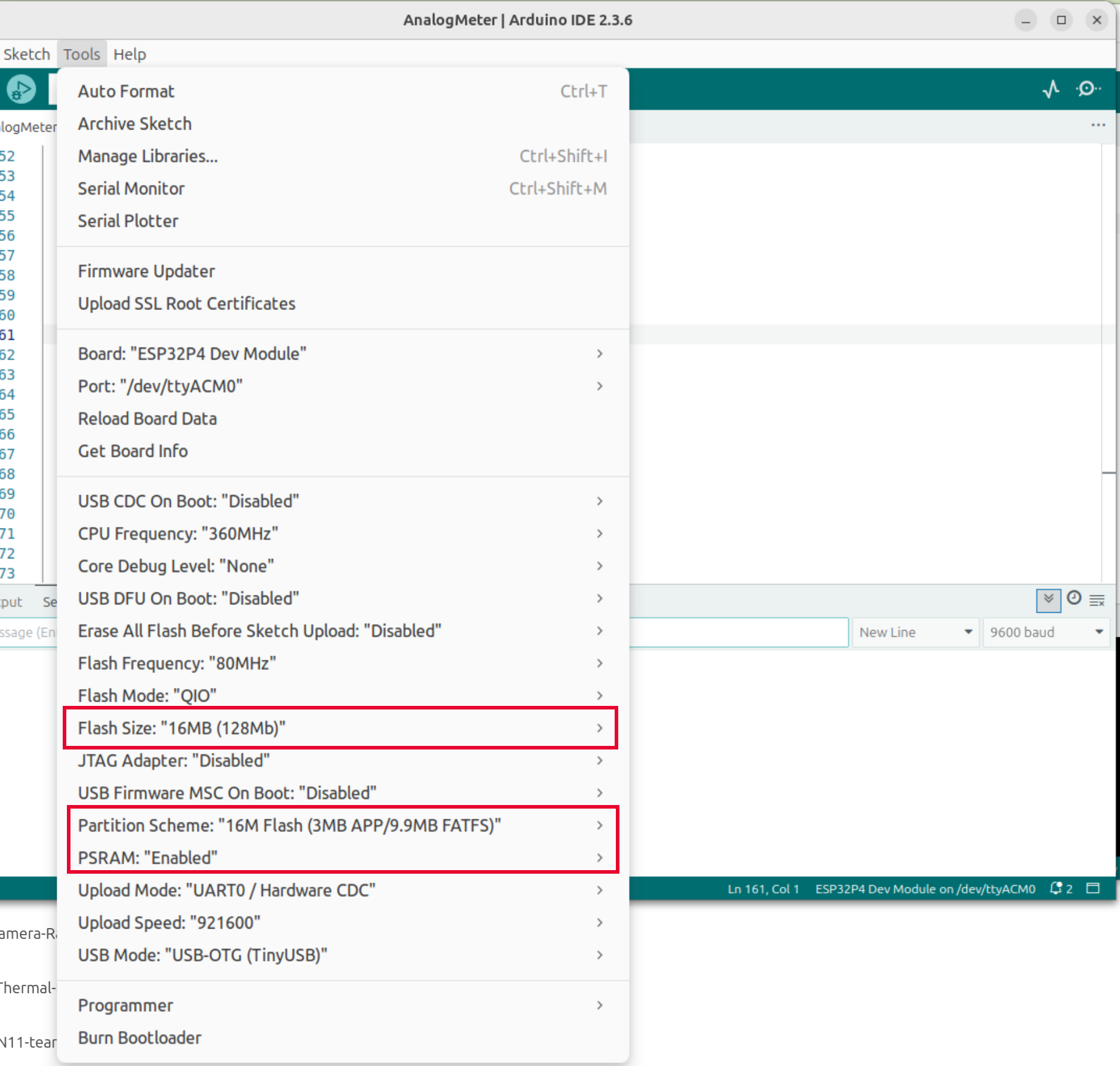Toggle the bottom panel icon in status bar
This screenshot has height=1066, width=1120.
(x=1093, y=888)
